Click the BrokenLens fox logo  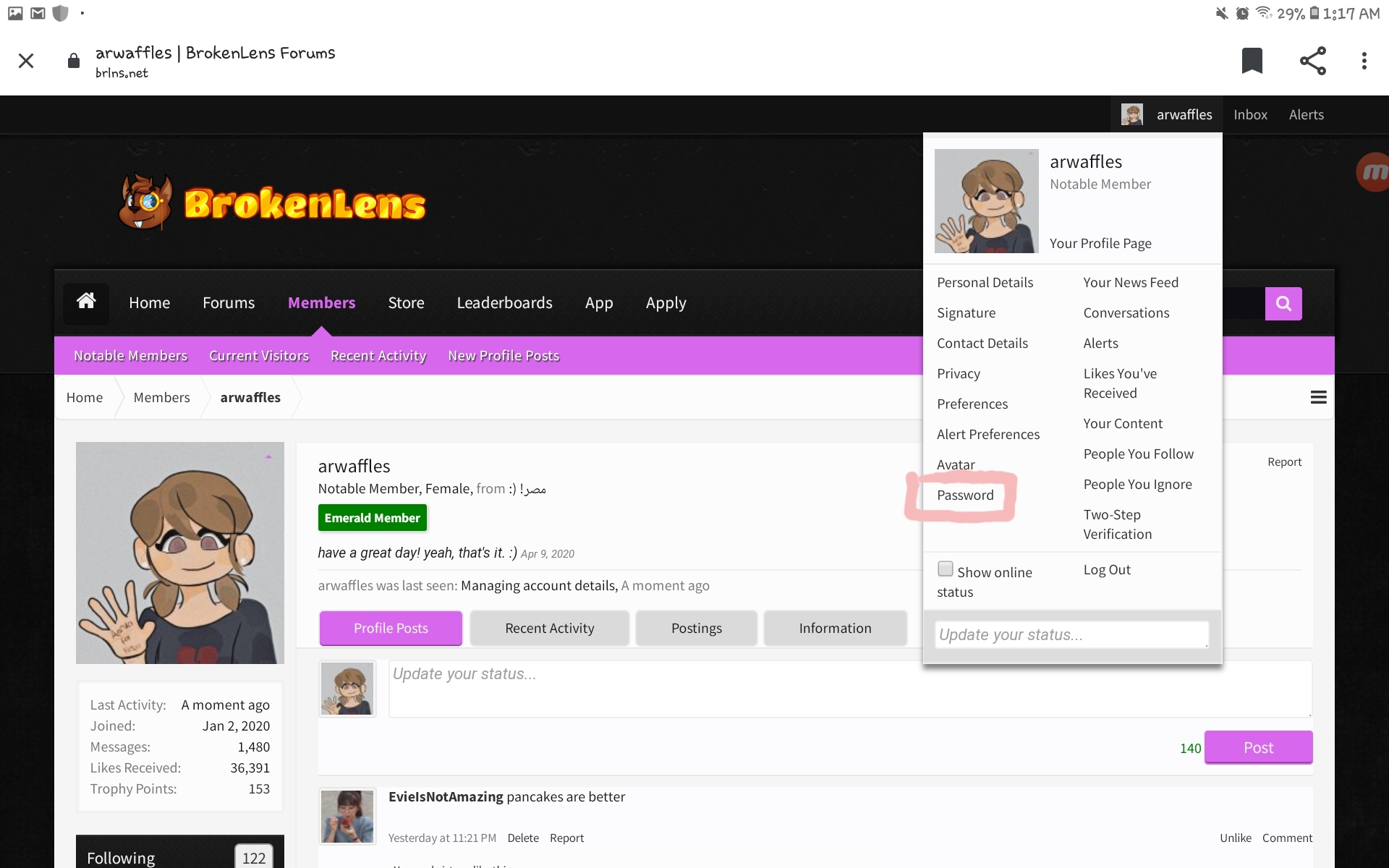pyautogui.click(x=272, y=203)
